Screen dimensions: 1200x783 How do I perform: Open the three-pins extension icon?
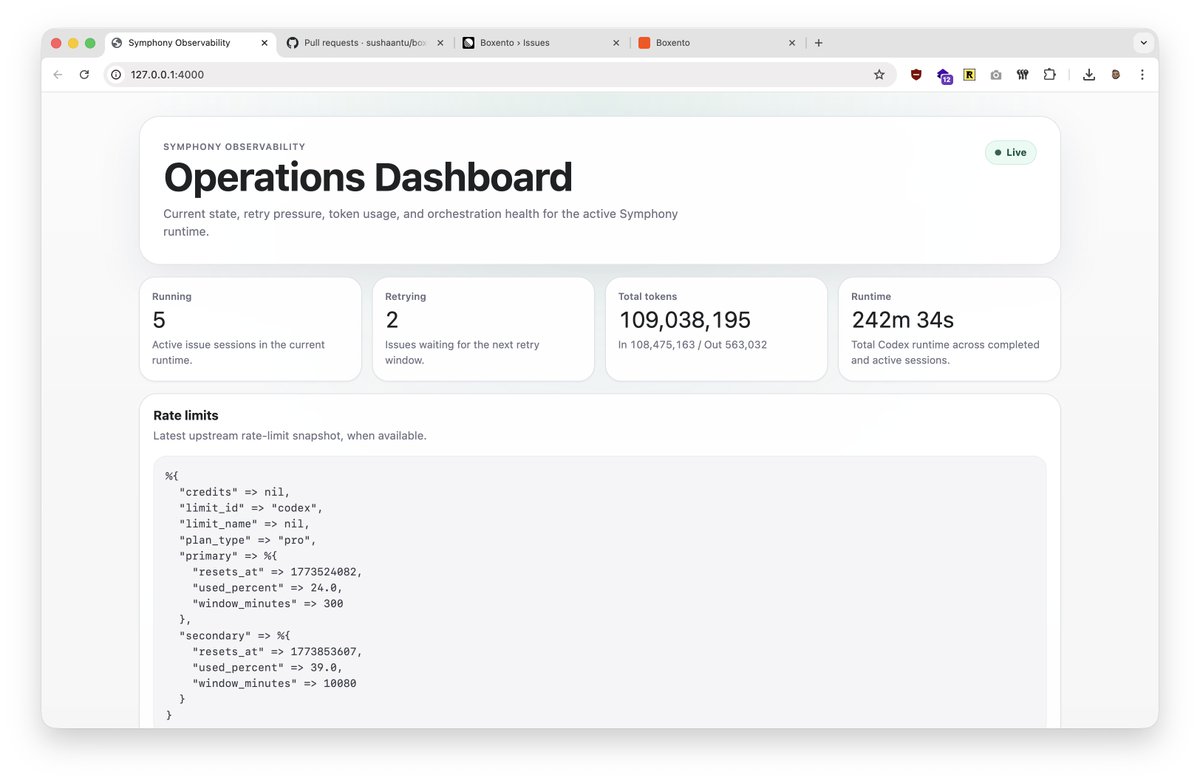(x=1022, y=74)
